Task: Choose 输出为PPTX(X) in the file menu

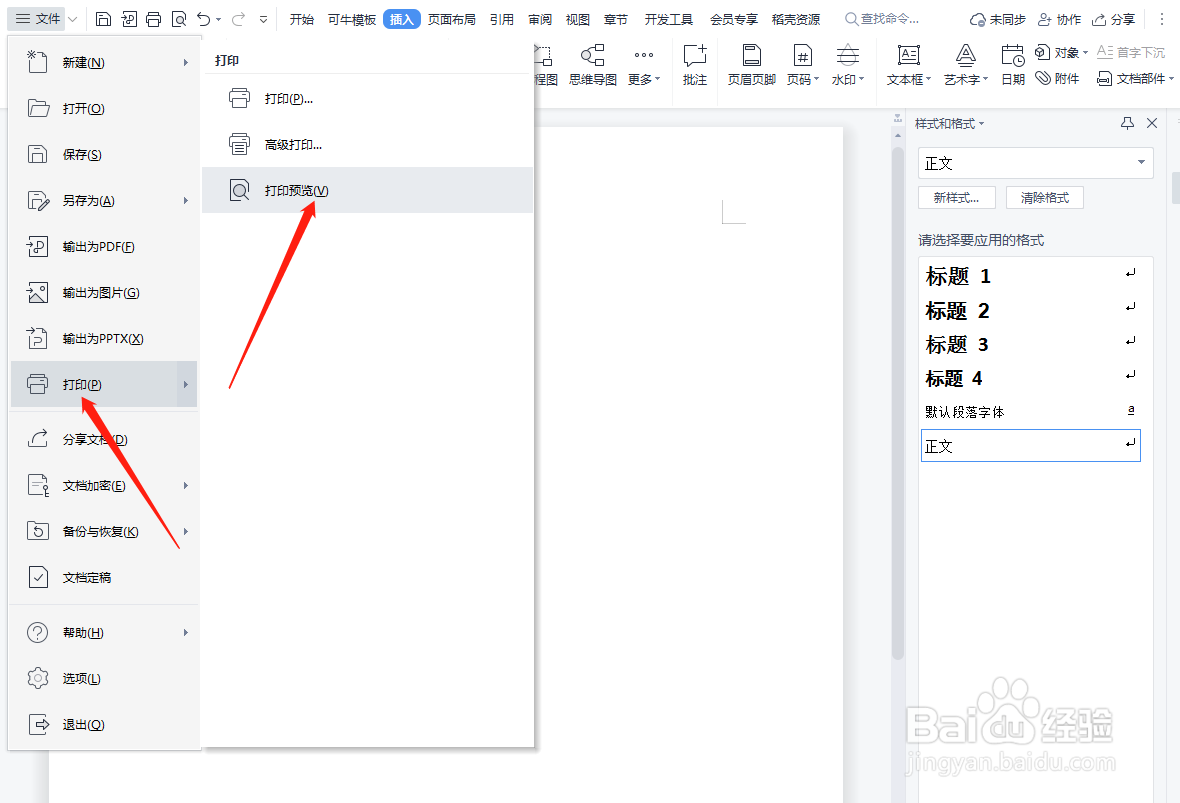Action: tap(104, 338)
